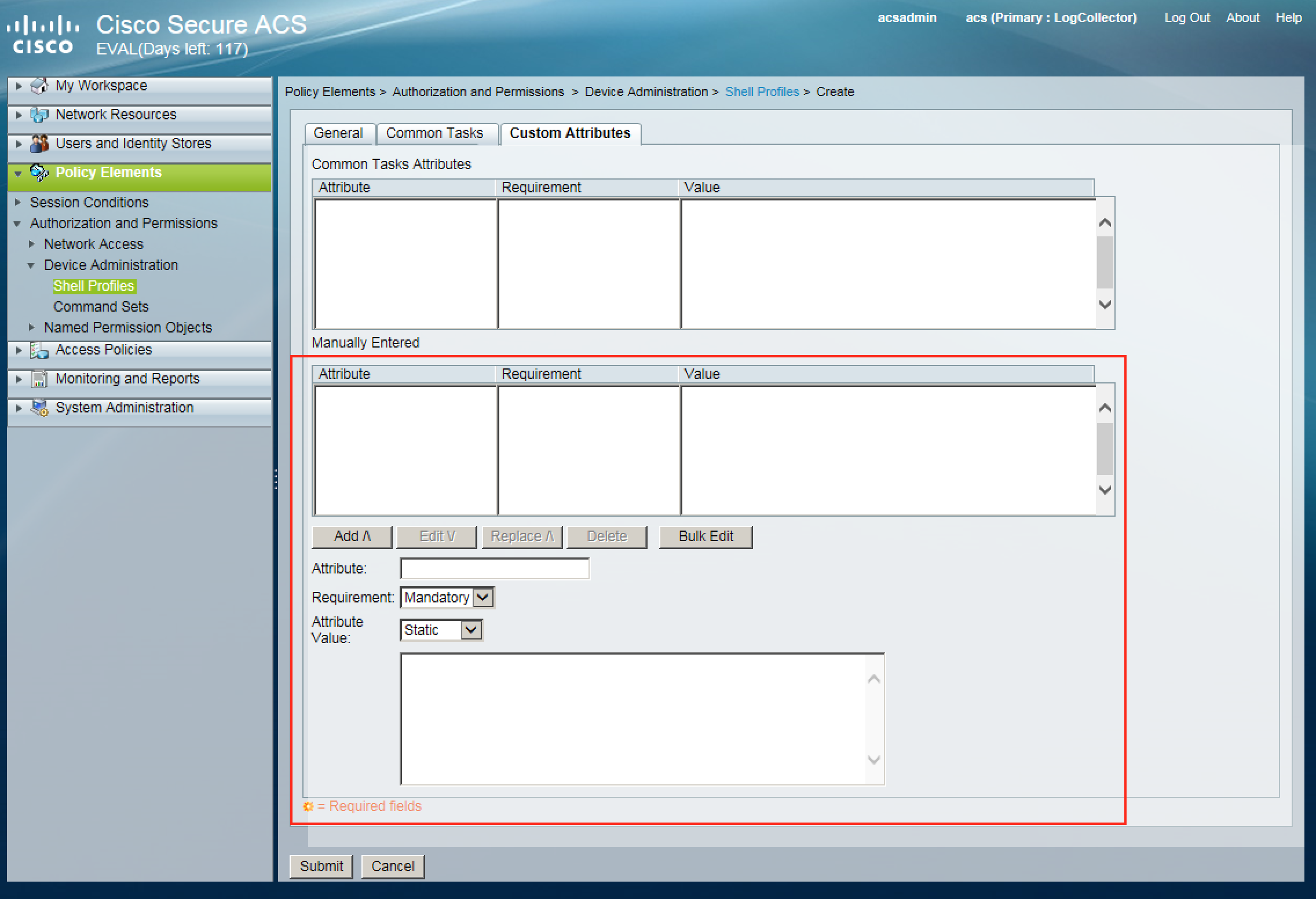
Task: Collapse the Device Administration node
Action: tap(31, 265)
